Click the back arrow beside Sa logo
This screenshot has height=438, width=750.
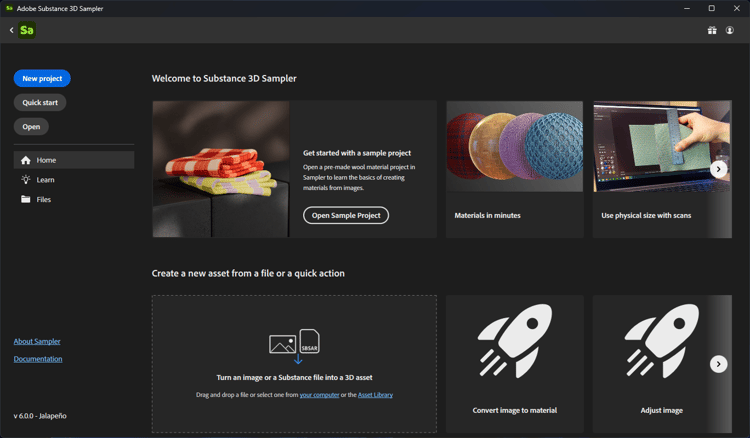point(11,30)
